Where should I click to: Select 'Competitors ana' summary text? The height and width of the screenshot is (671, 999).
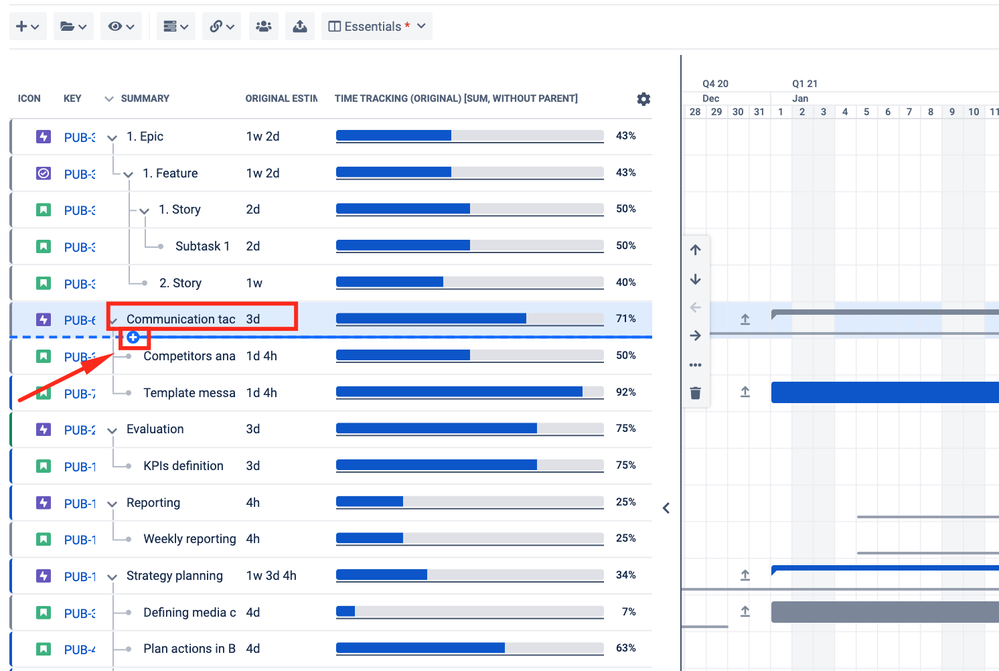(x=189, y=356)
